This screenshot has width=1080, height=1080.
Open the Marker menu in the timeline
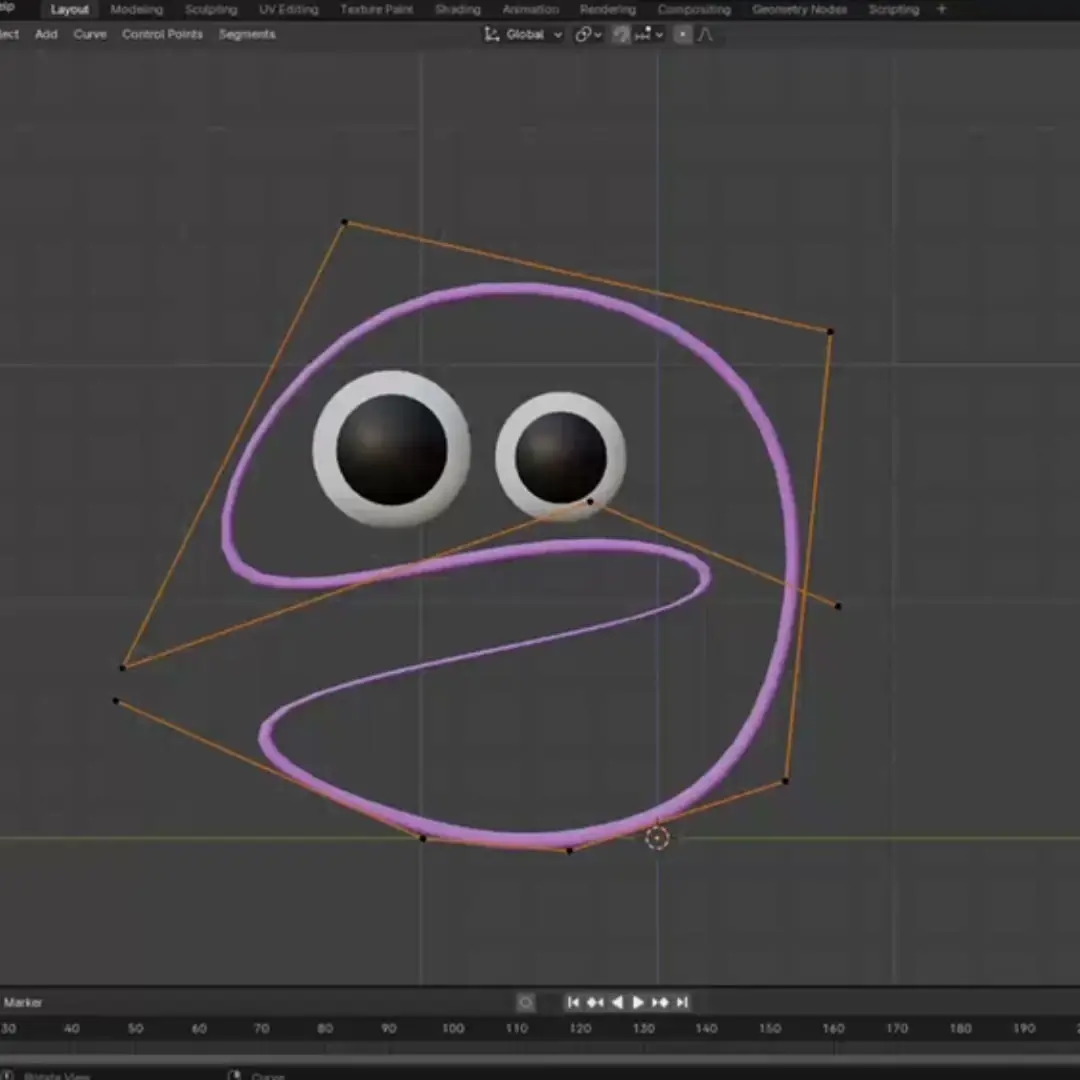[23, 1002]
